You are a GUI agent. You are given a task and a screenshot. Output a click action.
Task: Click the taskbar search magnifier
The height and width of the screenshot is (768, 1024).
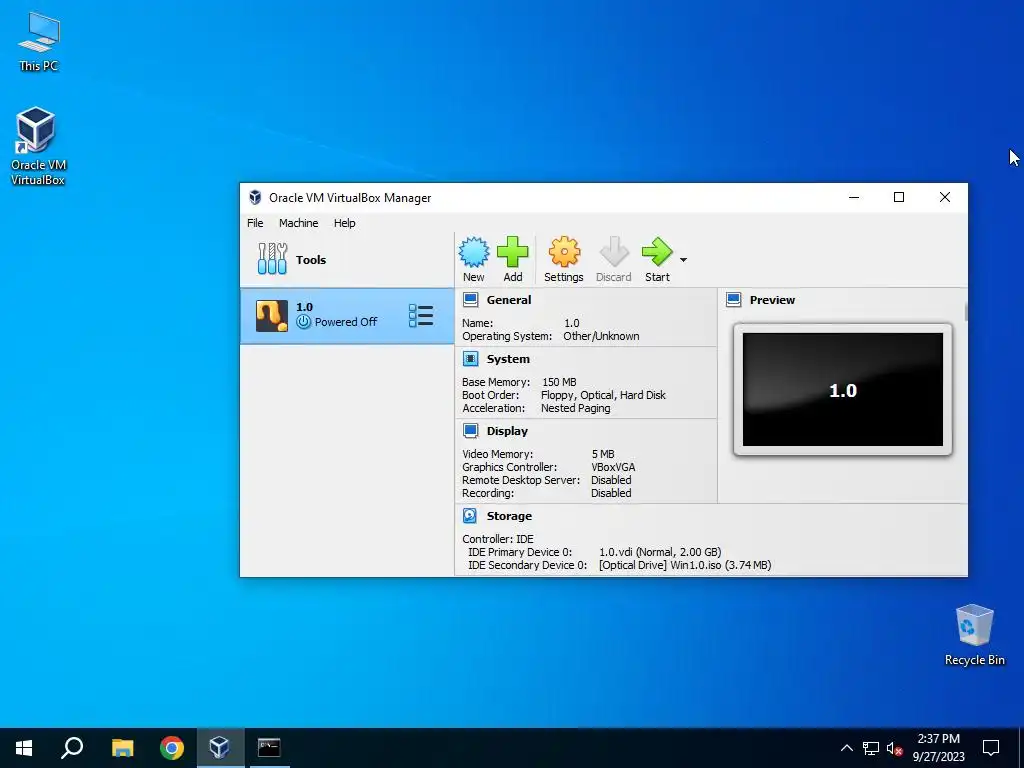[x=72, y=748]
